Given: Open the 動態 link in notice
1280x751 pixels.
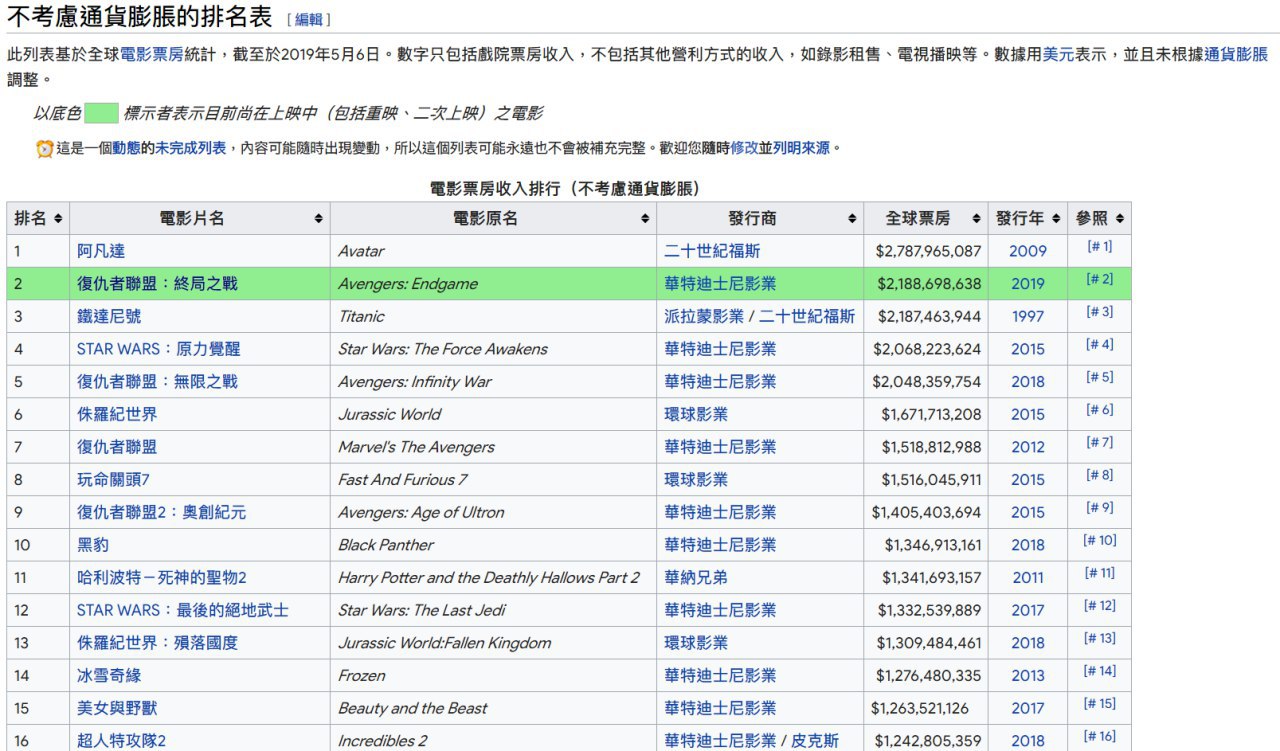Looking at the screenshot, I should pos(126,148).
